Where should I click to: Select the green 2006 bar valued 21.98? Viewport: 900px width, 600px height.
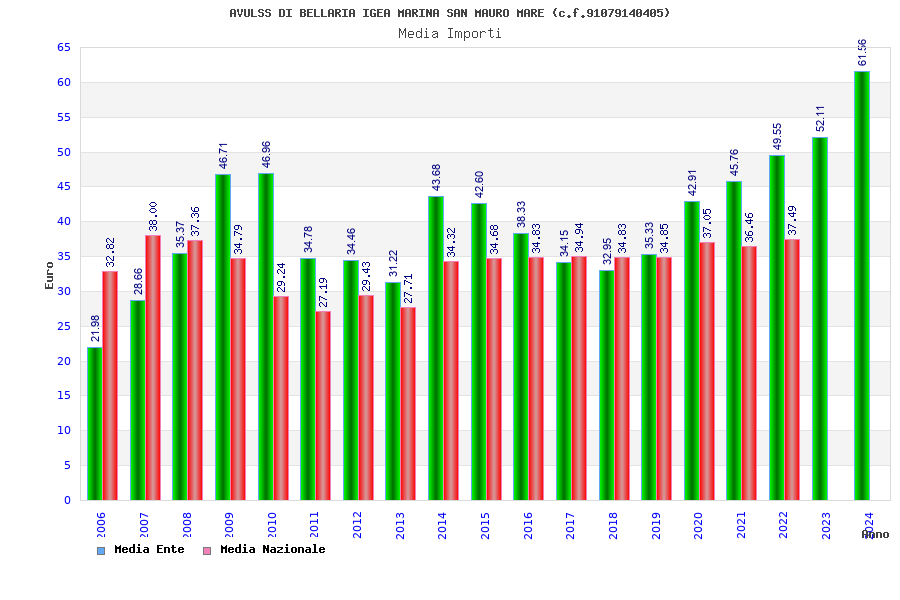(95, 423)
